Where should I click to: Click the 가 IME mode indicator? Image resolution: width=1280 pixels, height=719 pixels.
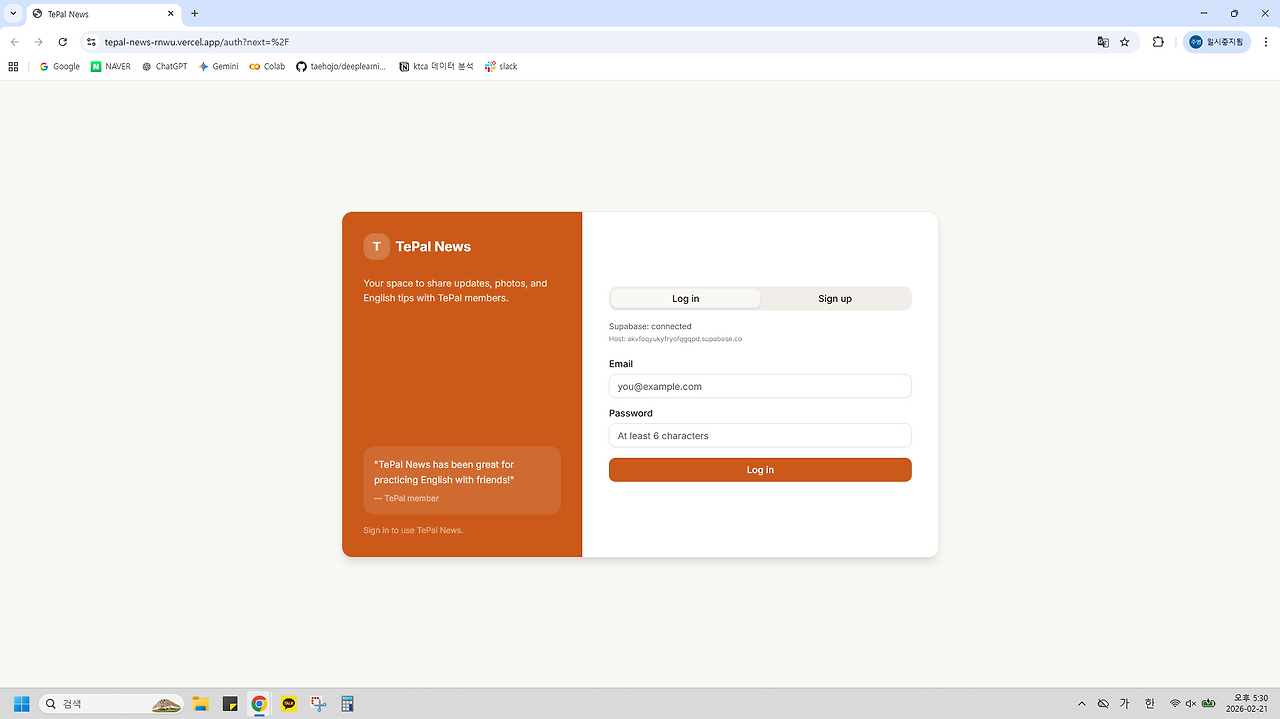coord(1125,704)
